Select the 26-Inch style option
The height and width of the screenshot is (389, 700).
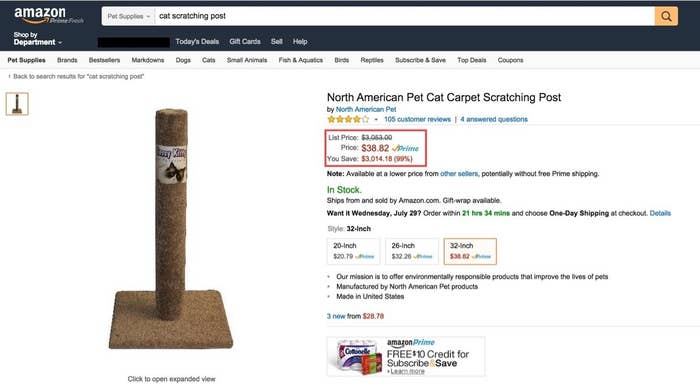pos(412,251)
